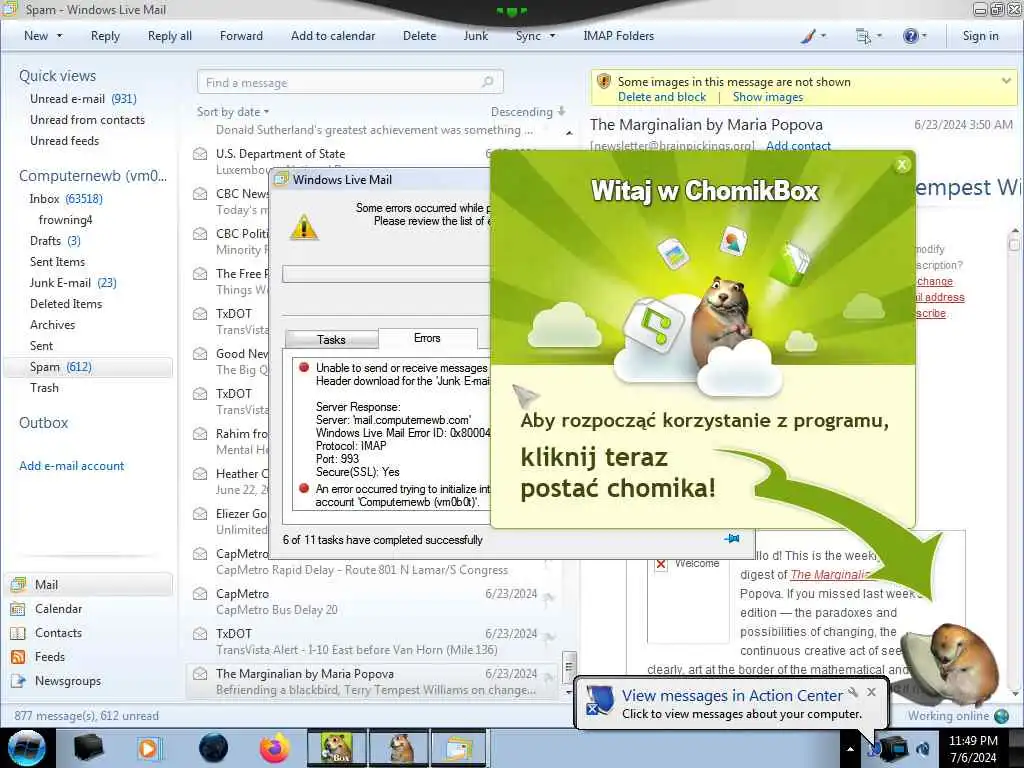Close the ChomikBox welcome popup
The image size is (1024, 768).
click(x=902, y=165)
